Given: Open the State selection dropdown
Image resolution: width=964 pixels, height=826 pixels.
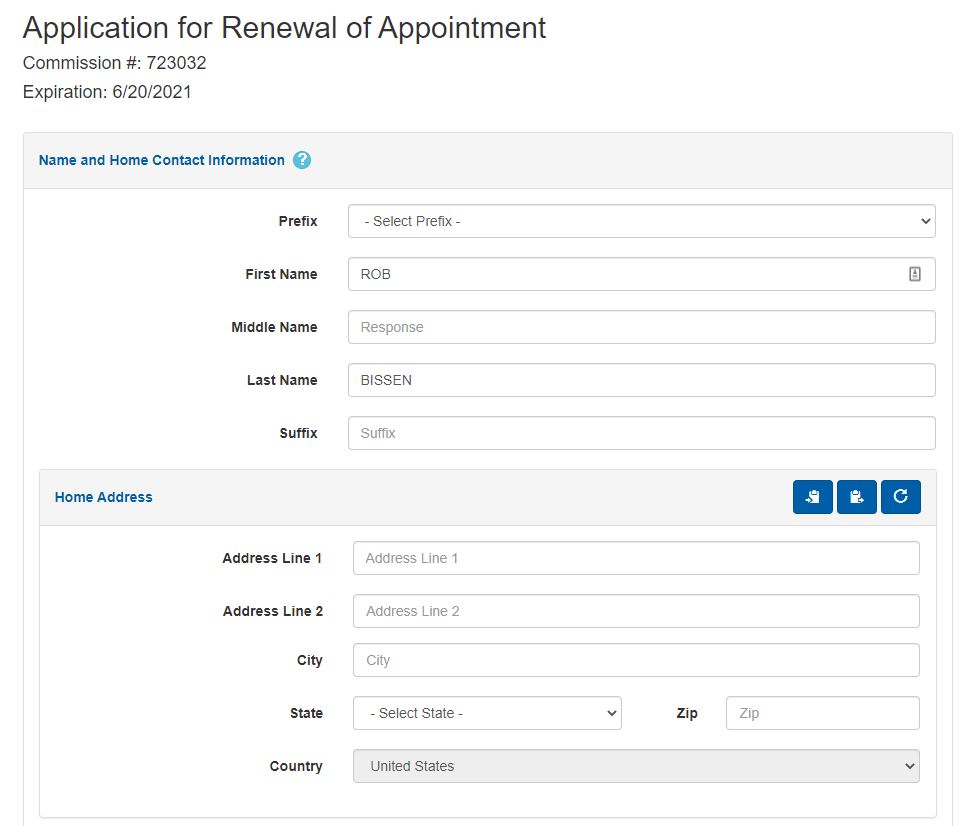Looking at the screenshot, I should click(x=487, y=713).
